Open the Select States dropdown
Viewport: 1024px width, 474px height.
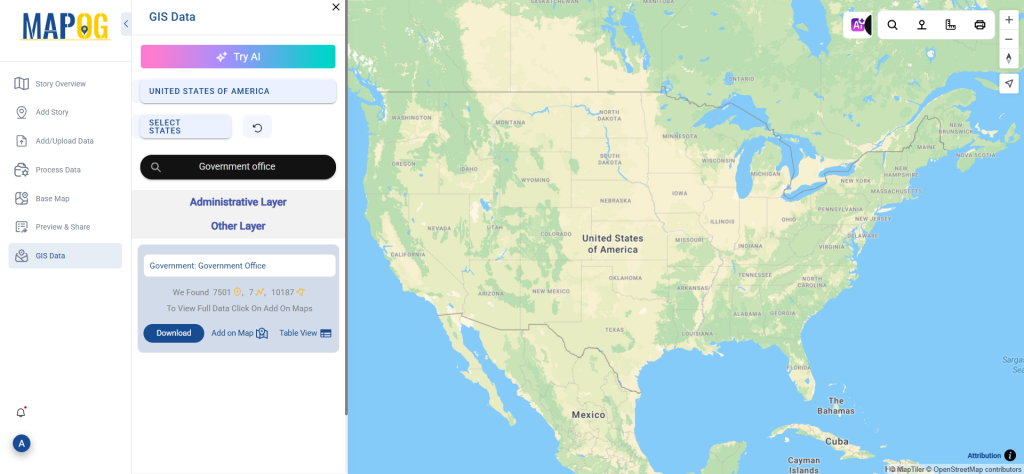click(x=186, y=127)
